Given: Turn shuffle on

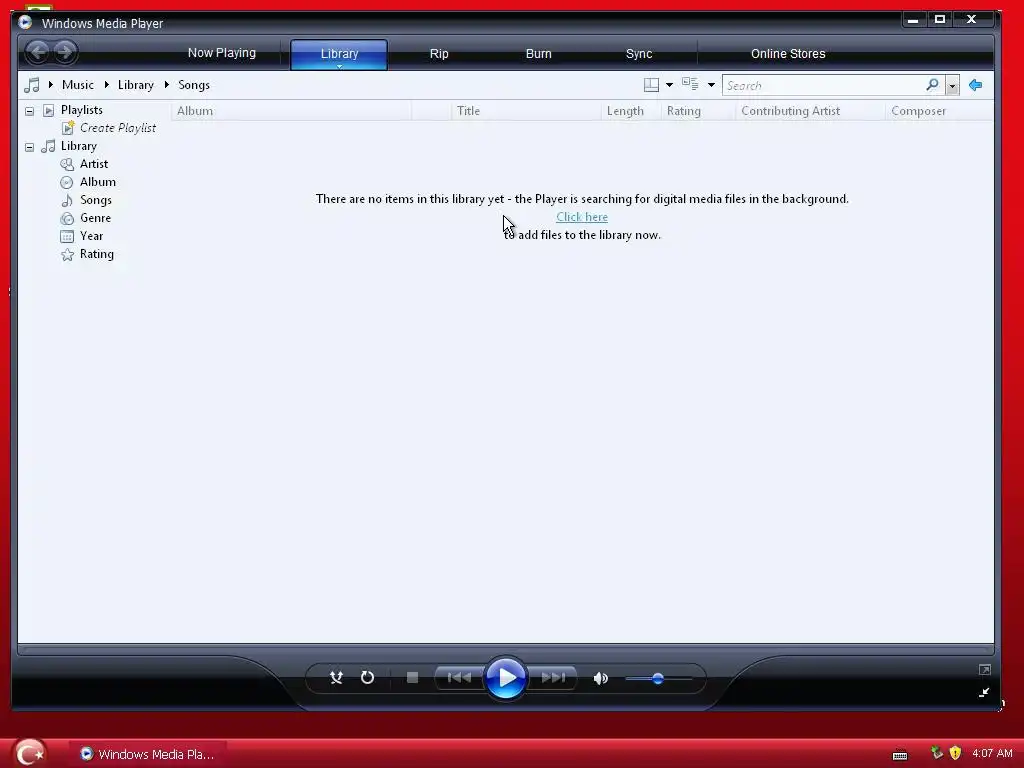Looking at the screenshot, I should 336,678.
